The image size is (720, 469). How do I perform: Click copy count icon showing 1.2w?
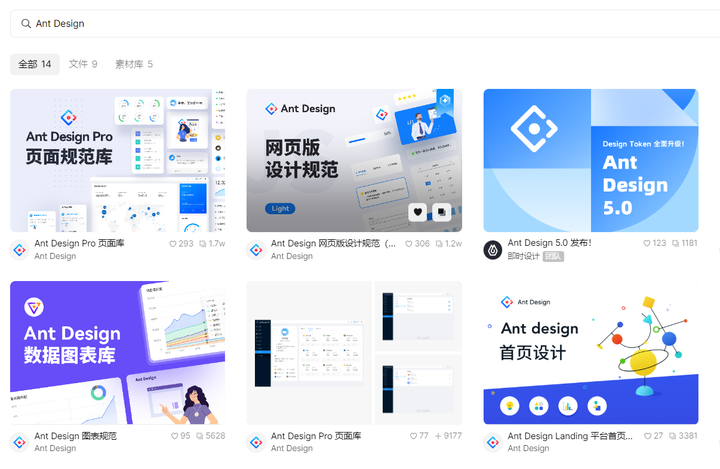click(439, 244)
